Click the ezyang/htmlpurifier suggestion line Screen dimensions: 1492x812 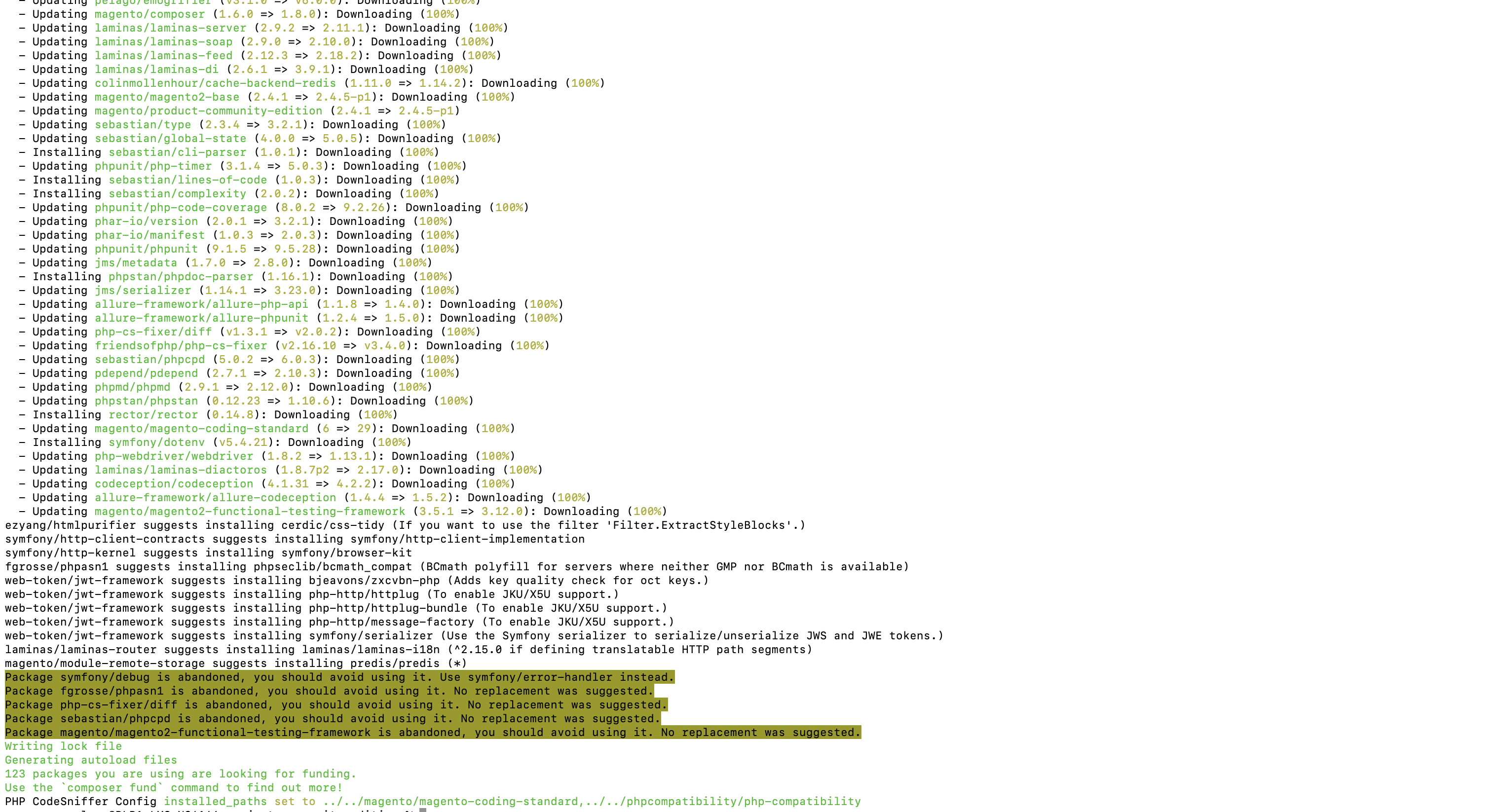tap(404, 525)
